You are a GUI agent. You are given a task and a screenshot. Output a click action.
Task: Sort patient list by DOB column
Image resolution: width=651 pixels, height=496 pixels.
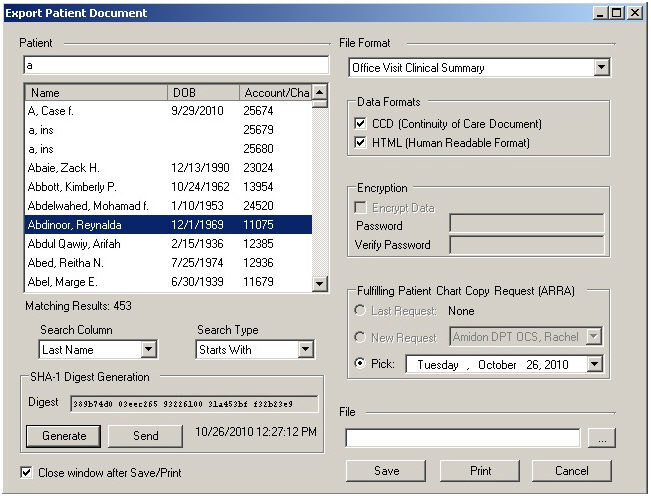point(203,93)
